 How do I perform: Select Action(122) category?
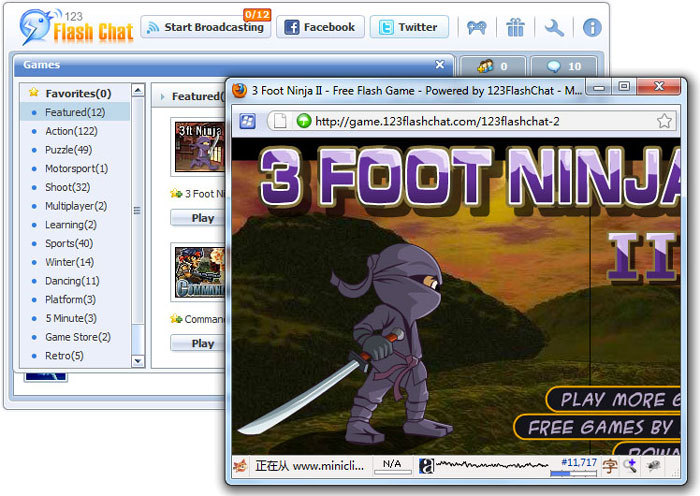point(75,131)
